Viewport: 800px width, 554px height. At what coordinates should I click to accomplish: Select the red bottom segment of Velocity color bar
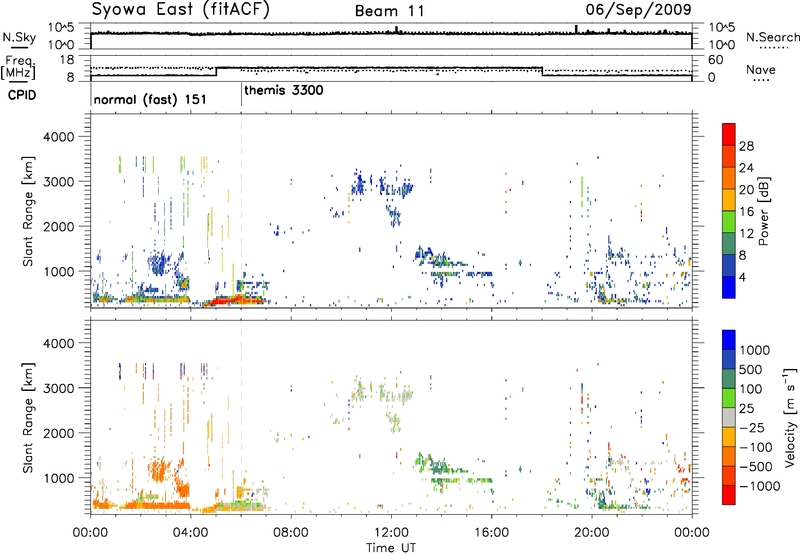tap(729, 495)
